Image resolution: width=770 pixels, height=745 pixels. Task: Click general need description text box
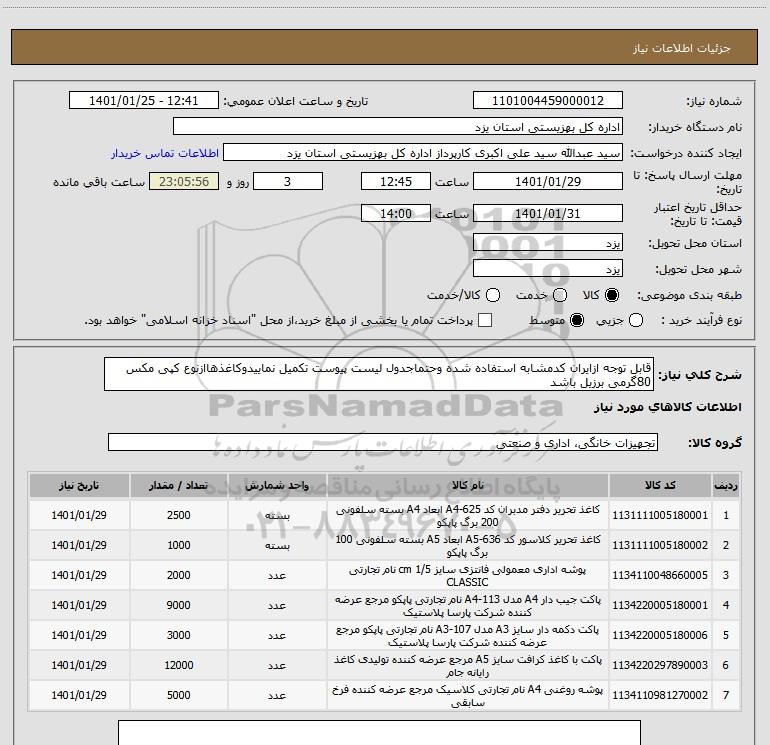[x=379, y=375]
